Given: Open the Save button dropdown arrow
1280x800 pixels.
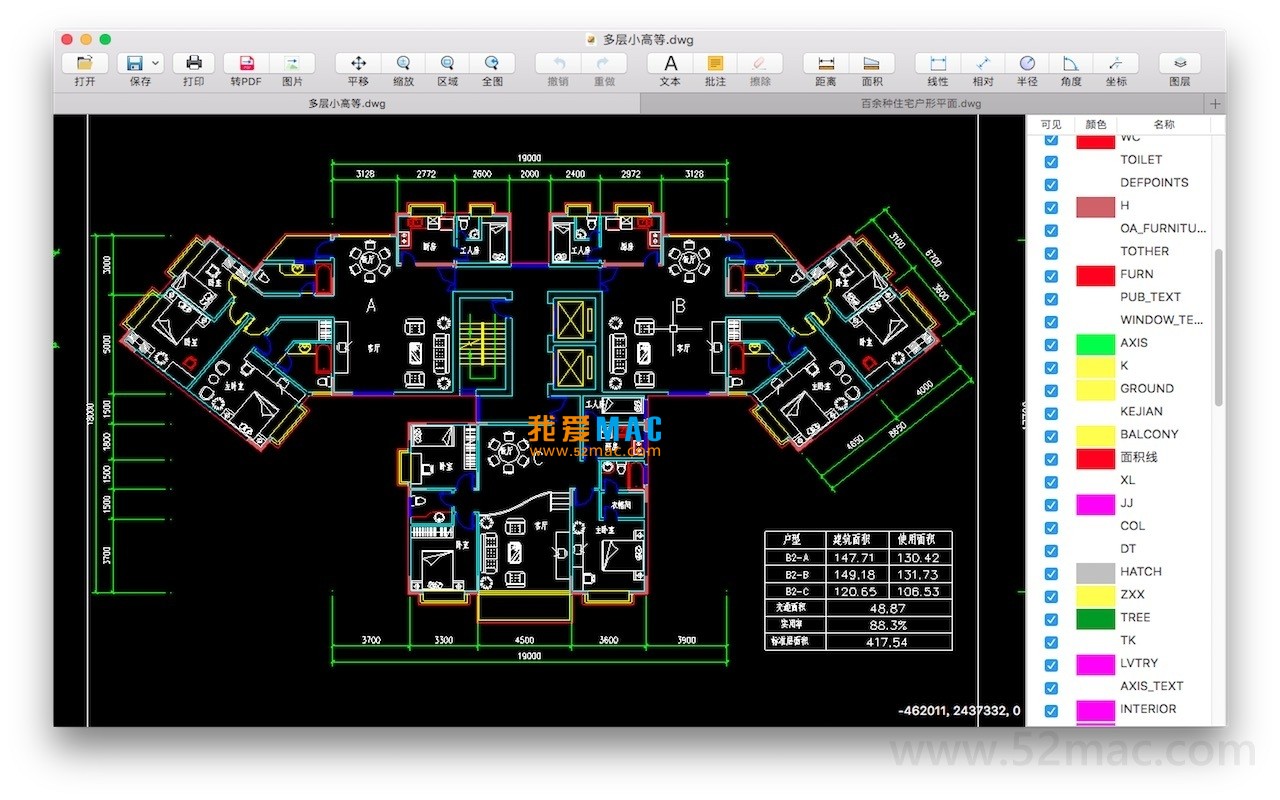Looking at the screenshot, I should [155, 62].
